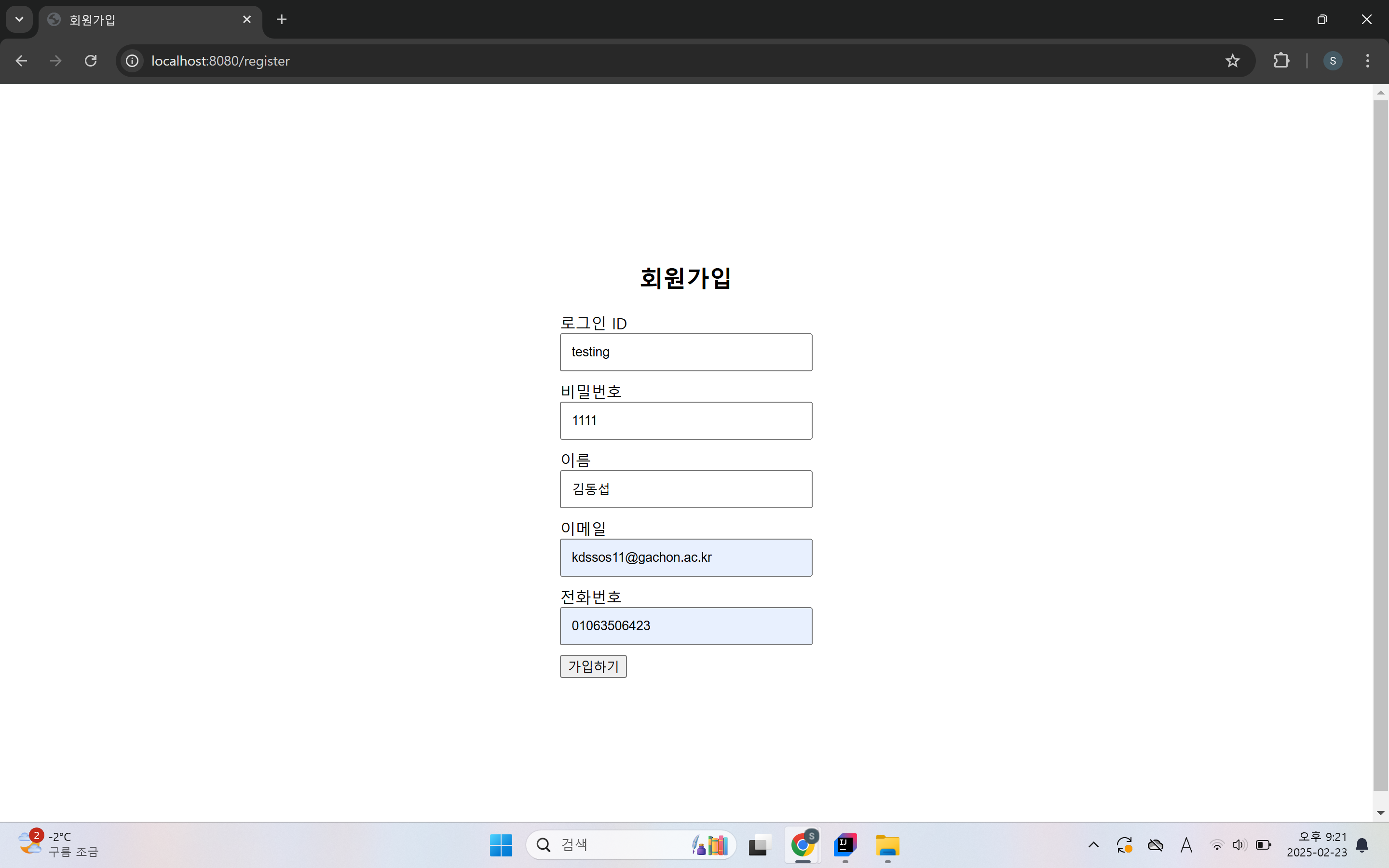
Task: Open the Windows Start menu
Action: [501, 844]
